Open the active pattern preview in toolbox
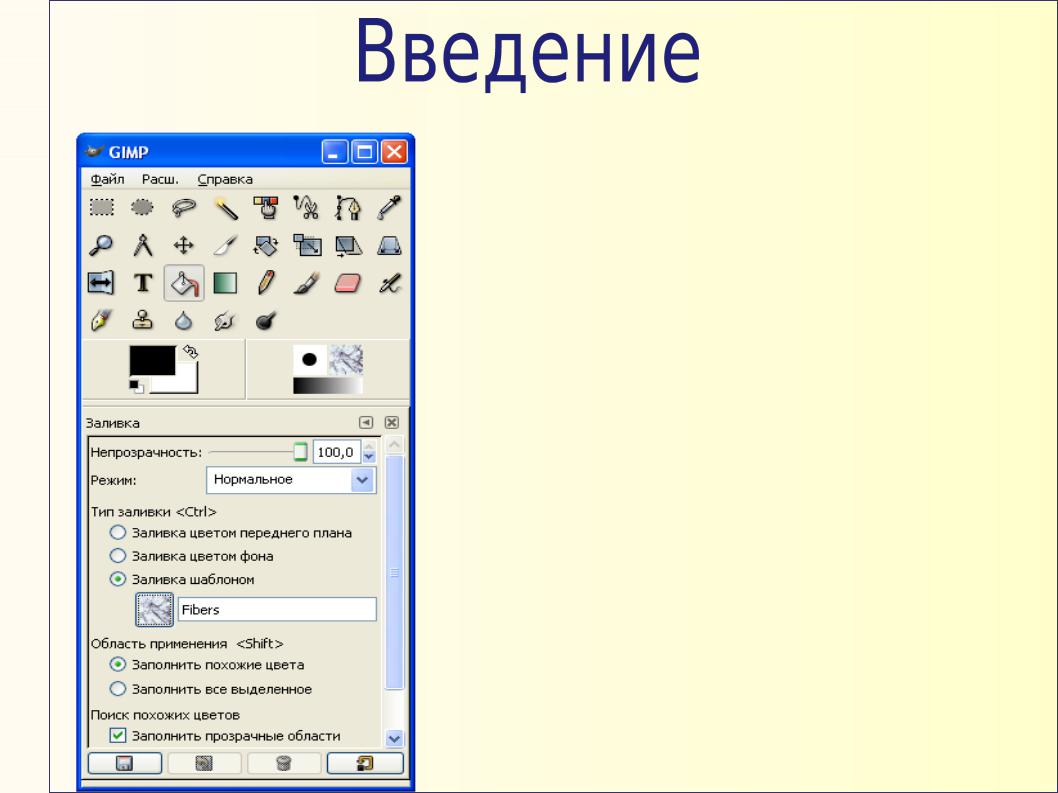Viewport: 1058px width, 793px height. point(345,360)
